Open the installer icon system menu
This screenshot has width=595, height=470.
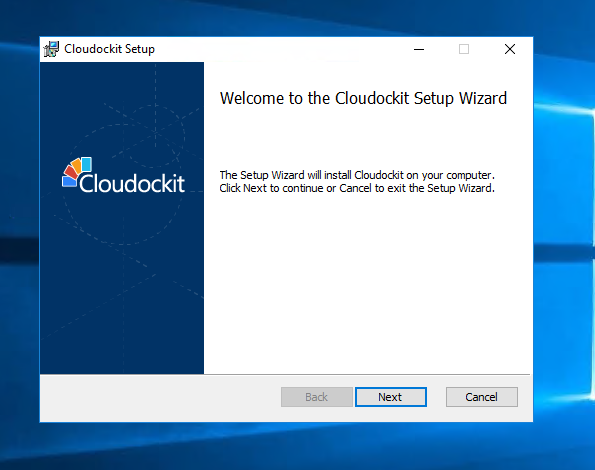(x=51, y=49)
